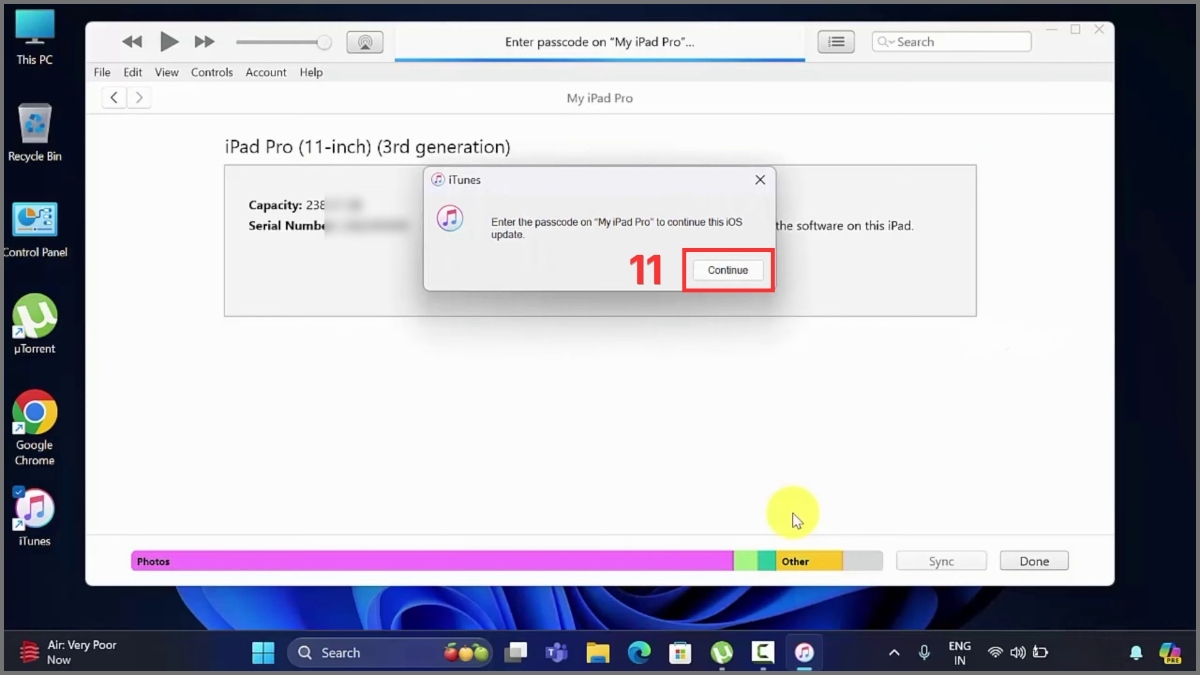Click the microphone tray icon
The height and width of the screenshot is (675, 1200).
pyautogui.click(x=924, y=653)
